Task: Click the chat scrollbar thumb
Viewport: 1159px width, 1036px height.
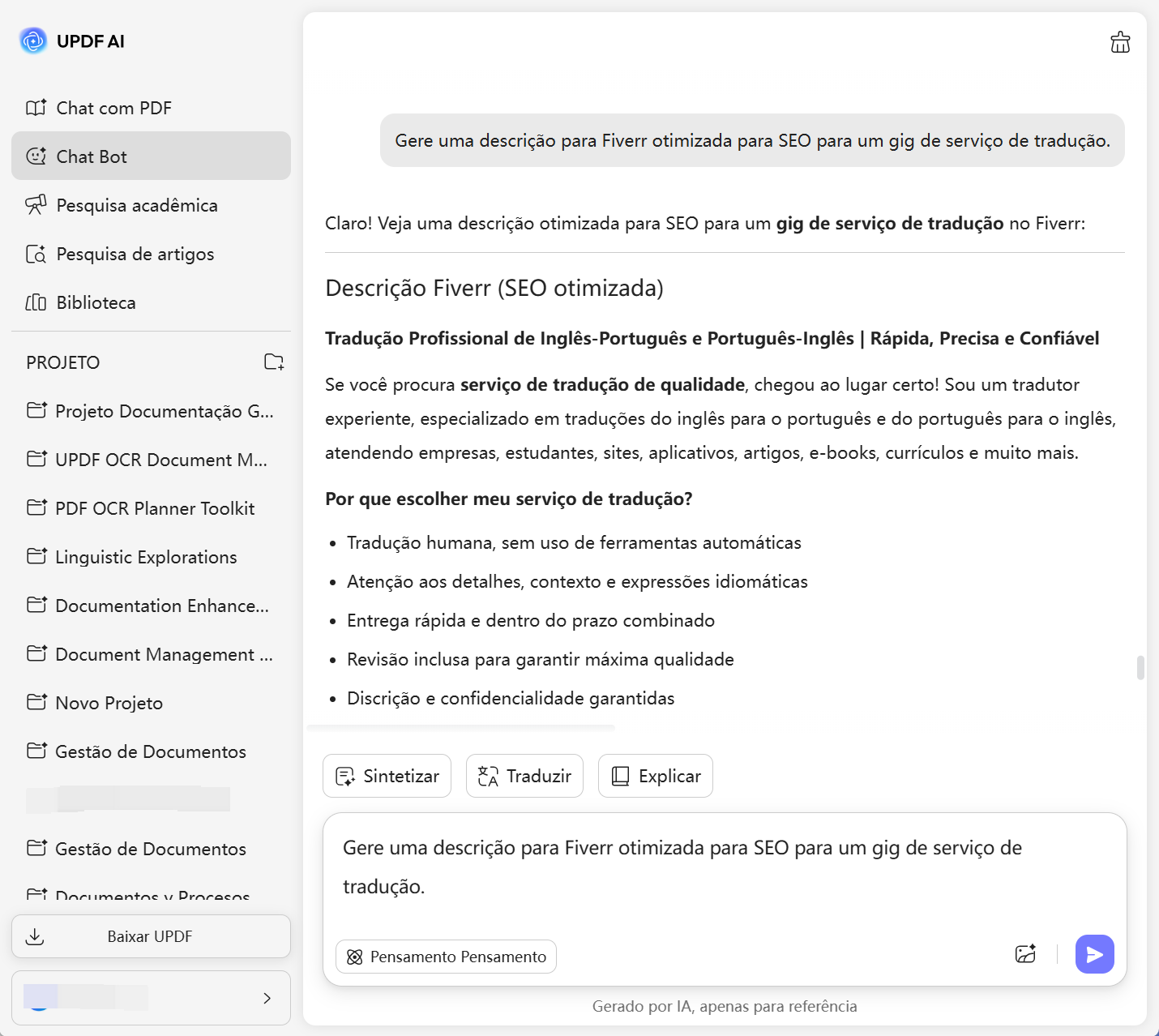Action: (x=1140, y=667)
